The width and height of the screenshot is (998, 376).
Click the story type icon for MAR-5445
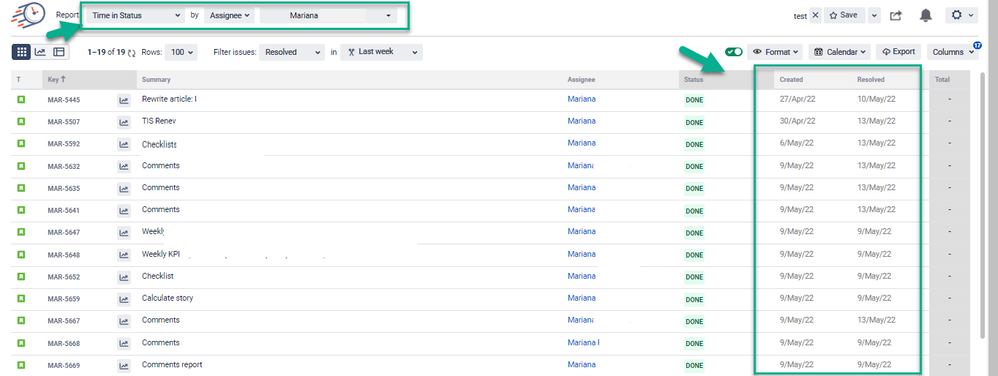pyautogui.click(x=21, y=99)
